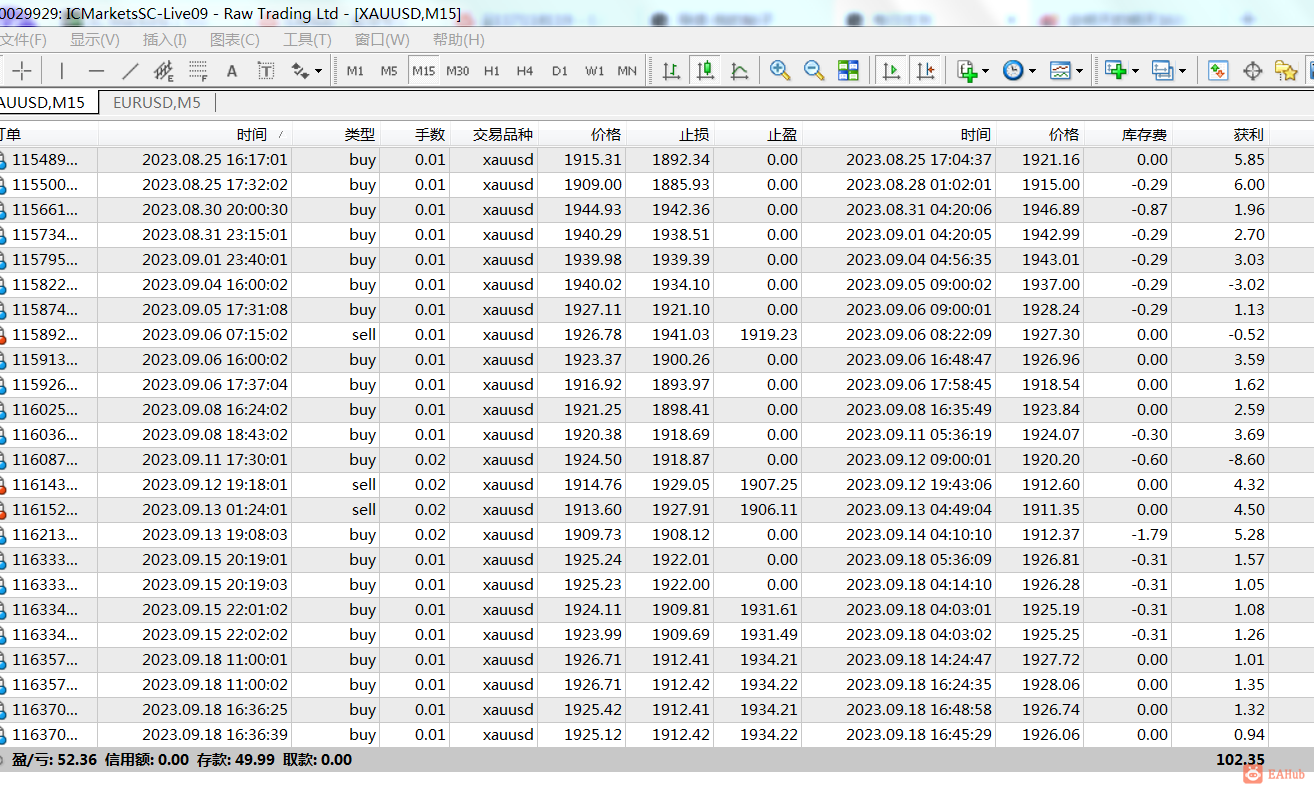Open the Navigator folder-star icon
The image size is (1314, 789).
point(1286,71)
